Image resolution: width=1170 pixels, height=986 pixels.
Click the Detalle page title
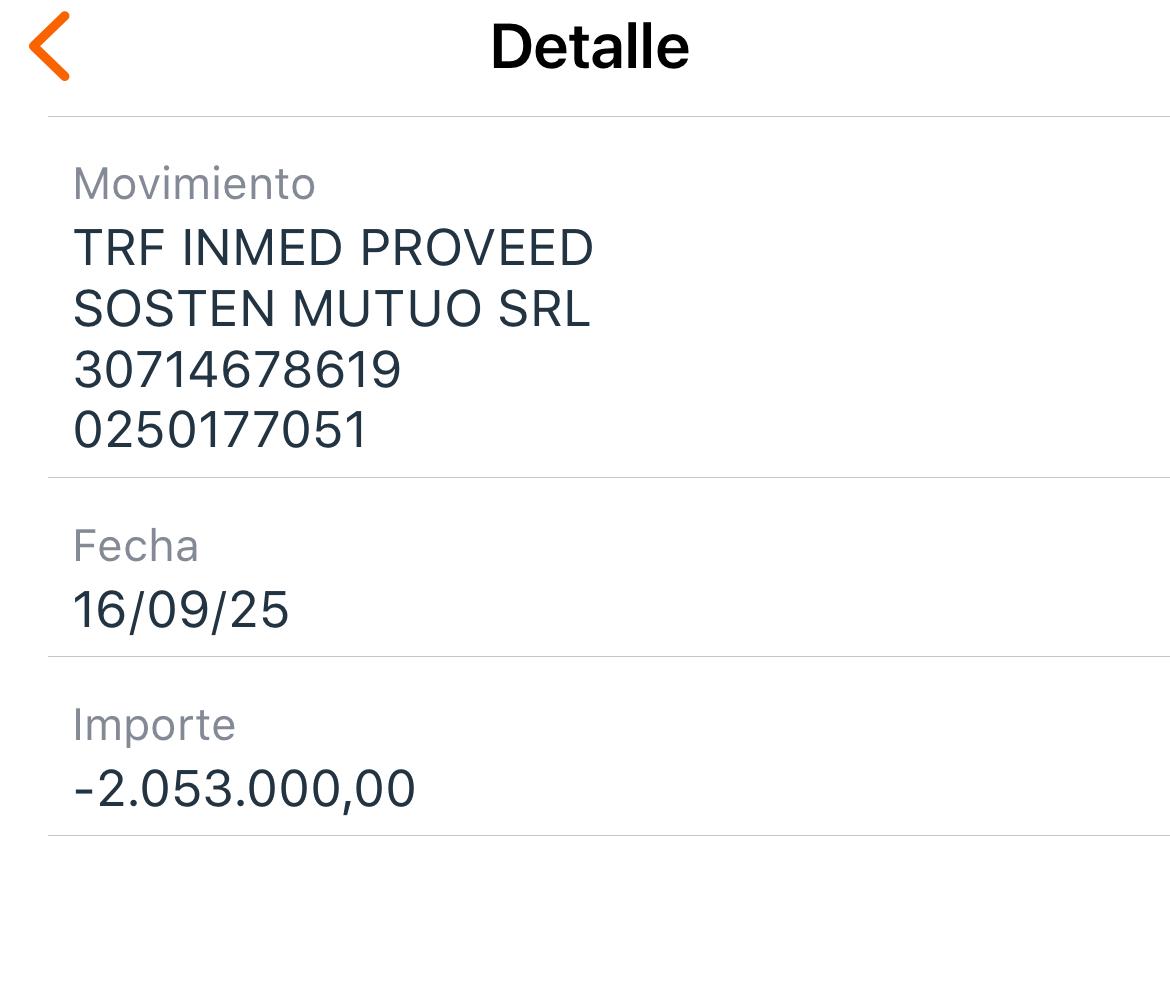pos(589,47)
